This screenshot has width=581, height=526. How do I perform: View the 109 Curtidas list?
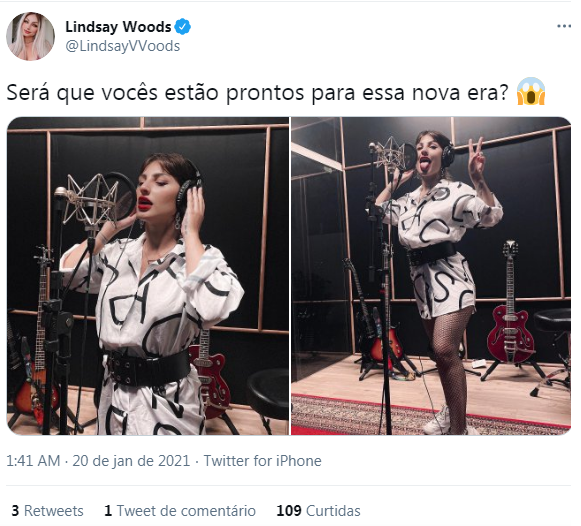(318, 510)
